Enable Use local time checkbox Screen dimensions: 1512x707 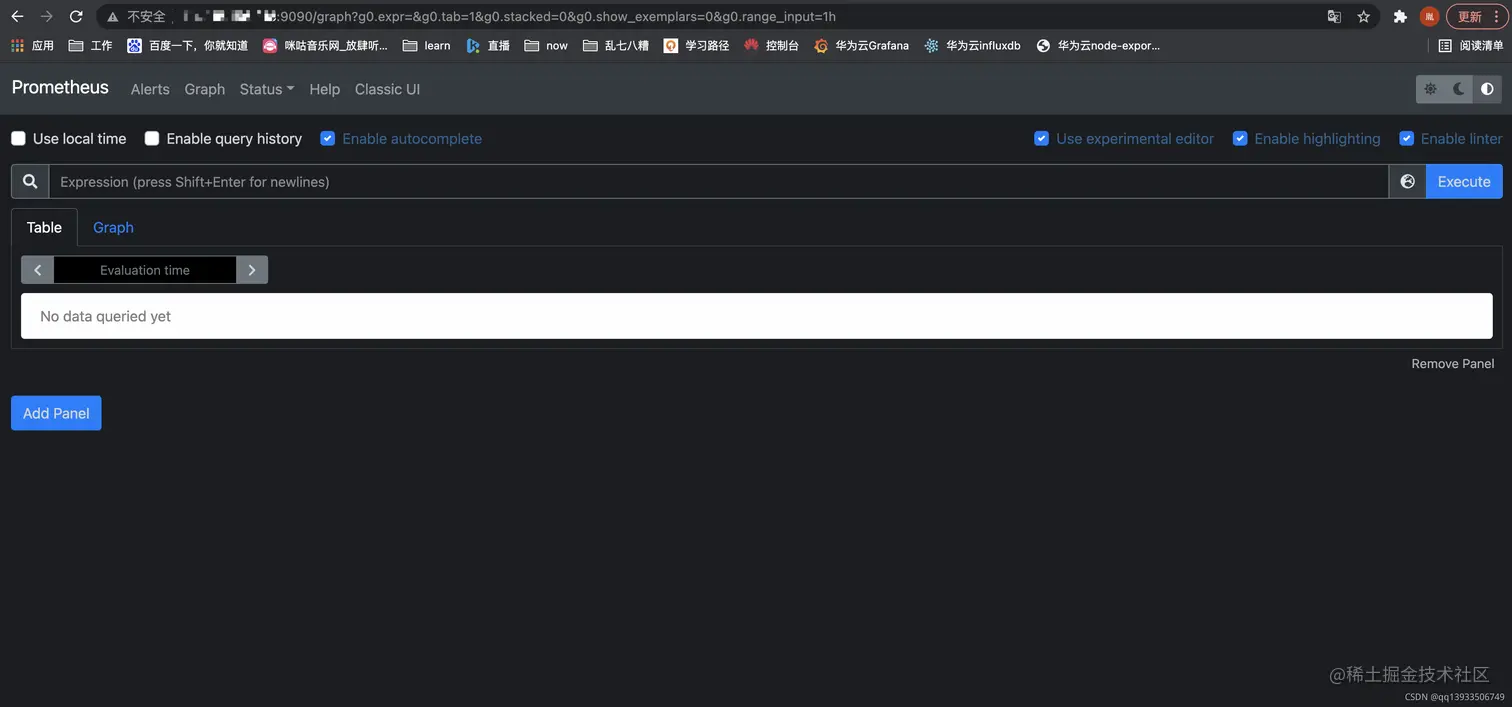tap(18, 139)
